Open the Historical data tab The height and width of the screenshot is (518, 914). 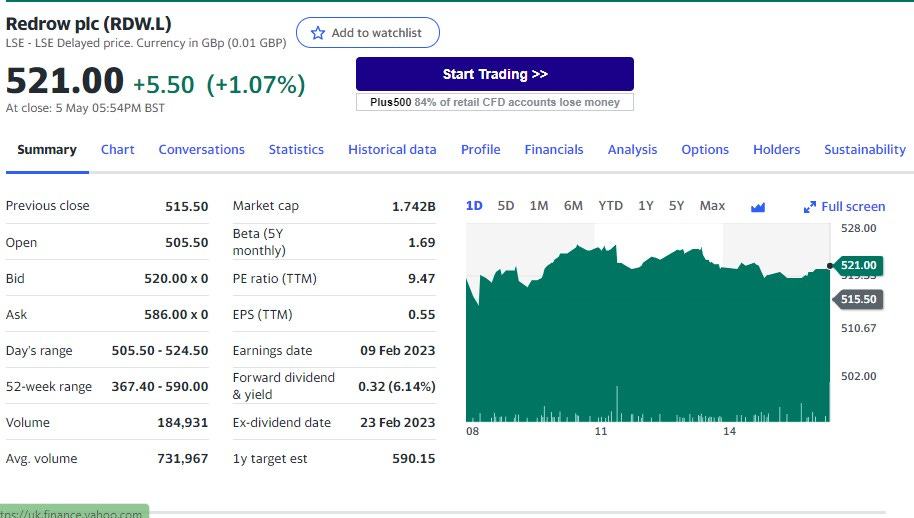point(392,150)
